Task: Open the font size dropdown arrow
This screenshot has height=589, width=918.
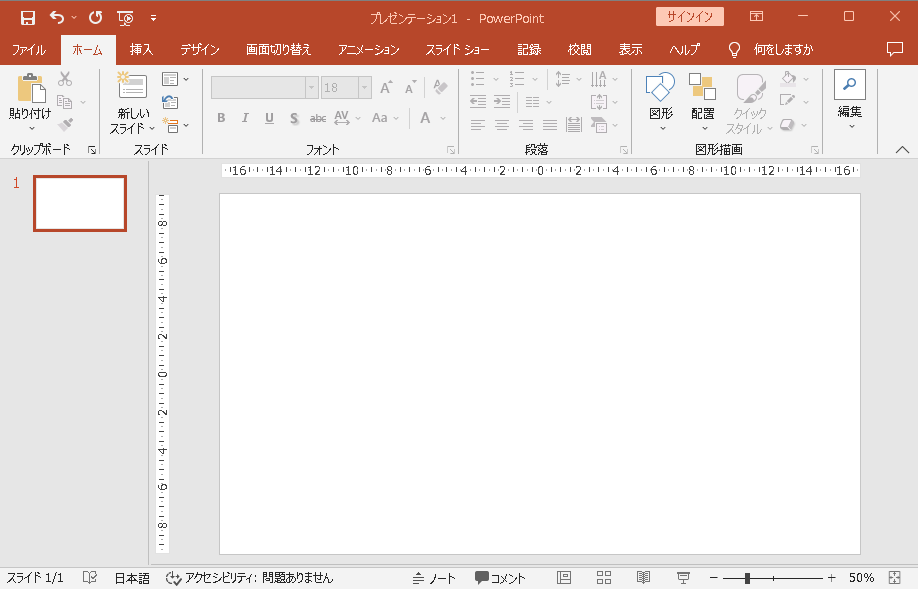Action: (365, 88)
